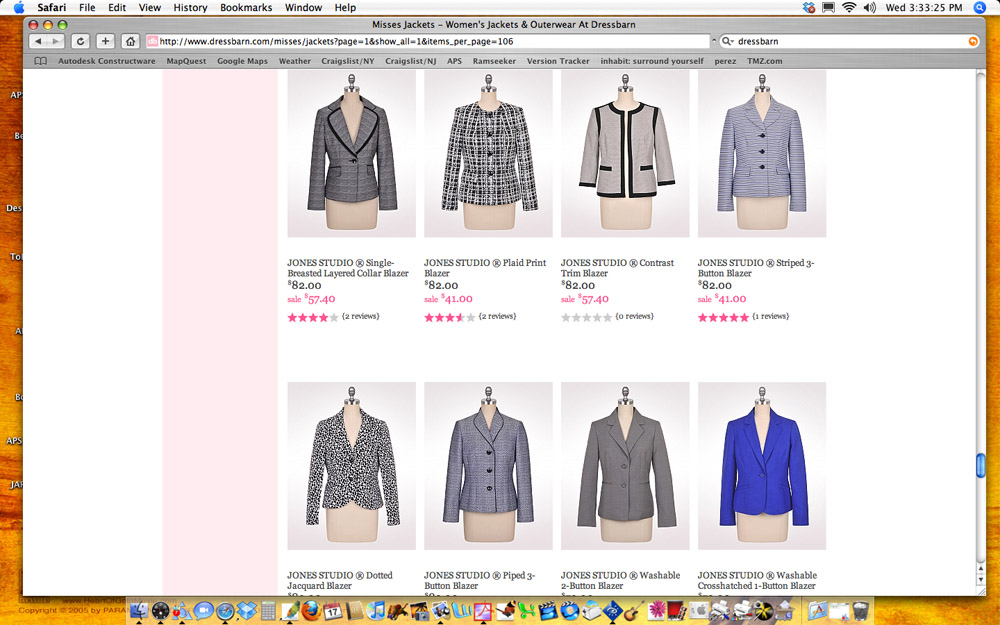
Task: Open the Edit menu
Action: (117, 8)
